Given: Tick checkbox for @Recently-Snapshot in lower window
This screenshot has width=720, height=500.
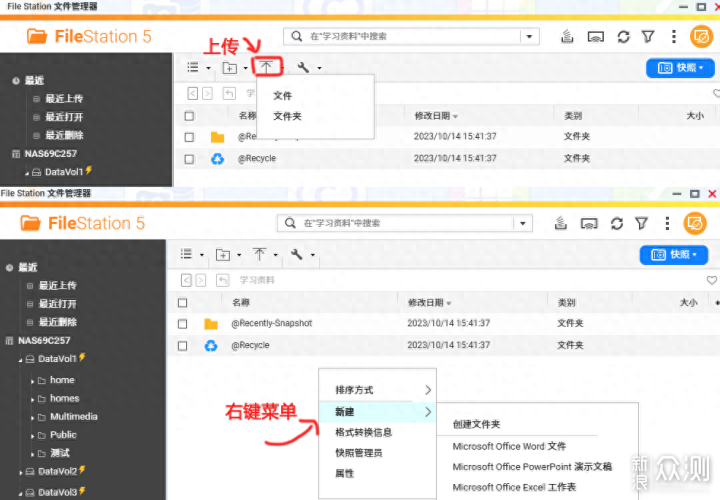Looking at the screenshot, I should tap(183, 324).
